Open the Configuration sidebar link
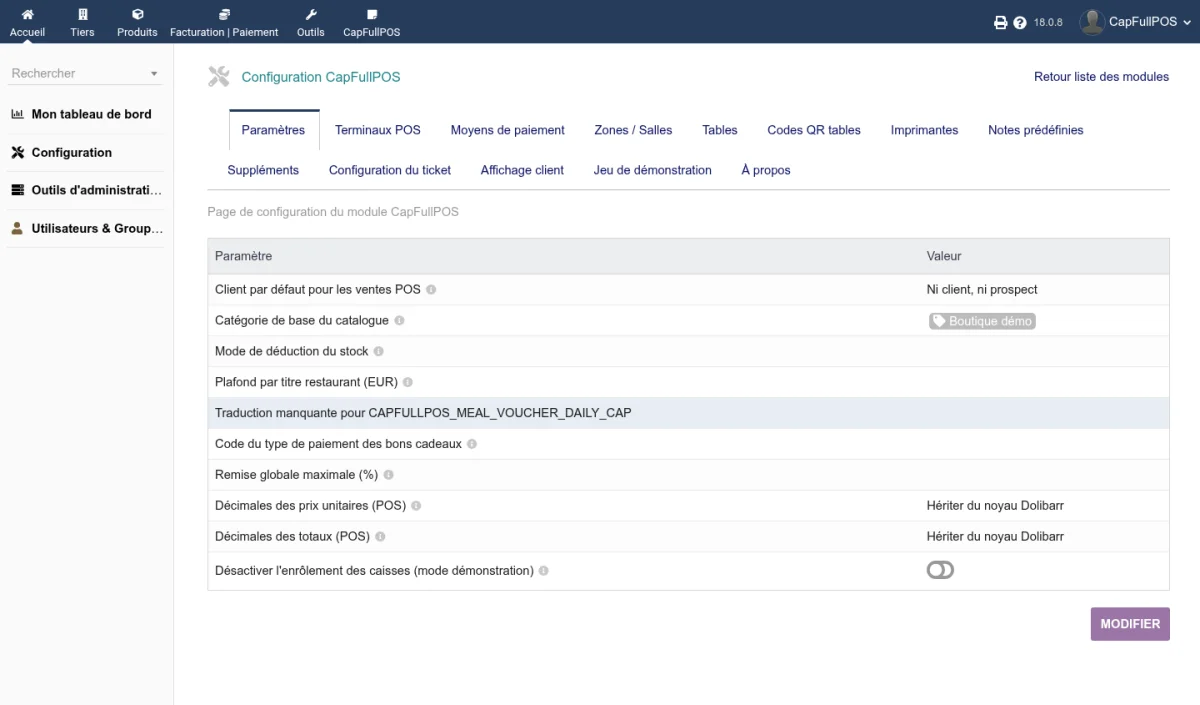The height and width of the screenshot is (705, 1200). point(72,152)
